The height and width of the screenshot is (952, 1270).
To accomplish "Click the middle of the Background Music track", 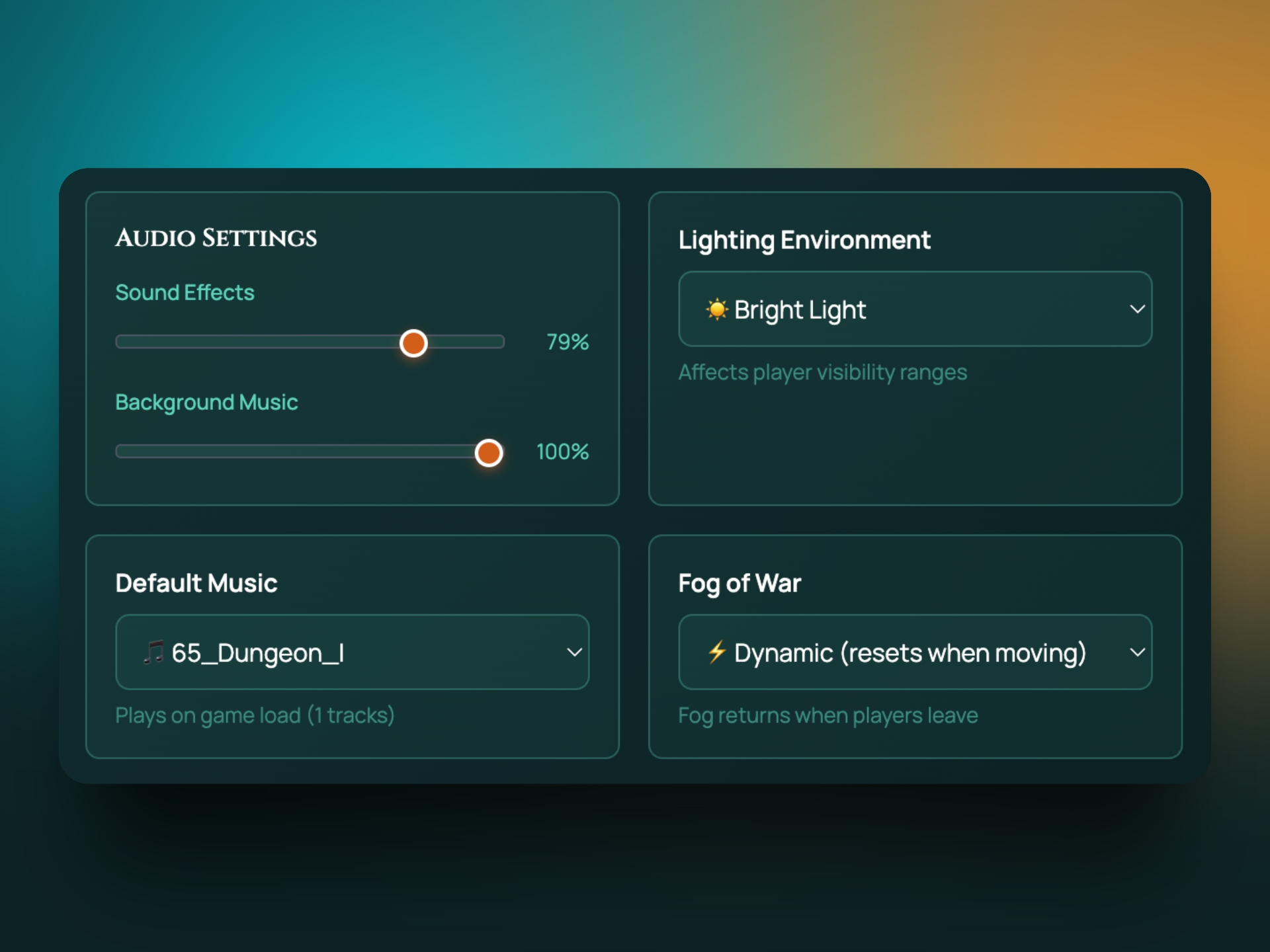I will pyautogui.click(x=310, y=452).
